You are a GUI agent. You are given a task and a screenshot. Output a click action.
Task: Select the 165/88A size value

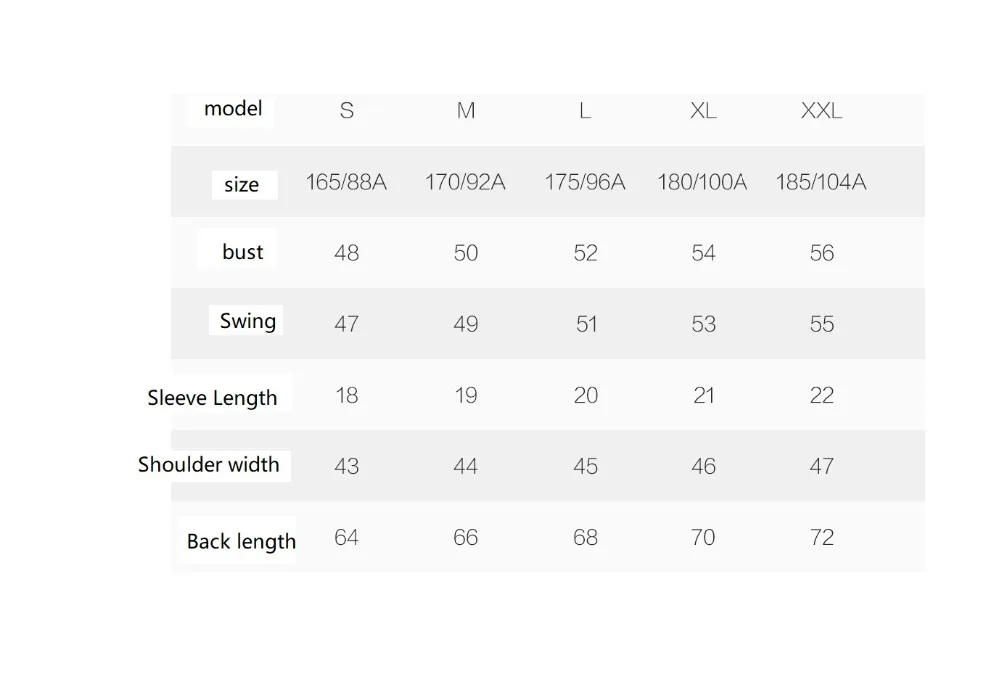pyautogui.click(x=346, y=182)
